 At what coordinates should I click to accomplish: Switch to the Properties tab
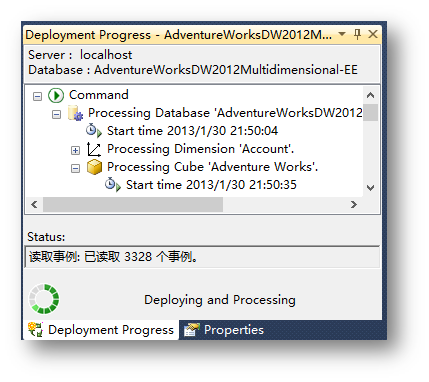click(224, 330)
